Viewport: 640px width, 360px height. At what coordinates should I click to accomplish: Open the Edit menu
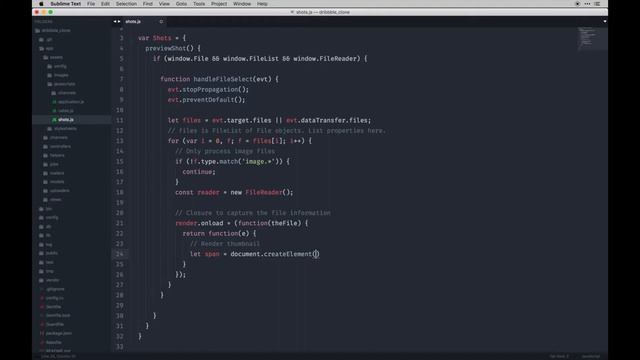pos(105,4)
